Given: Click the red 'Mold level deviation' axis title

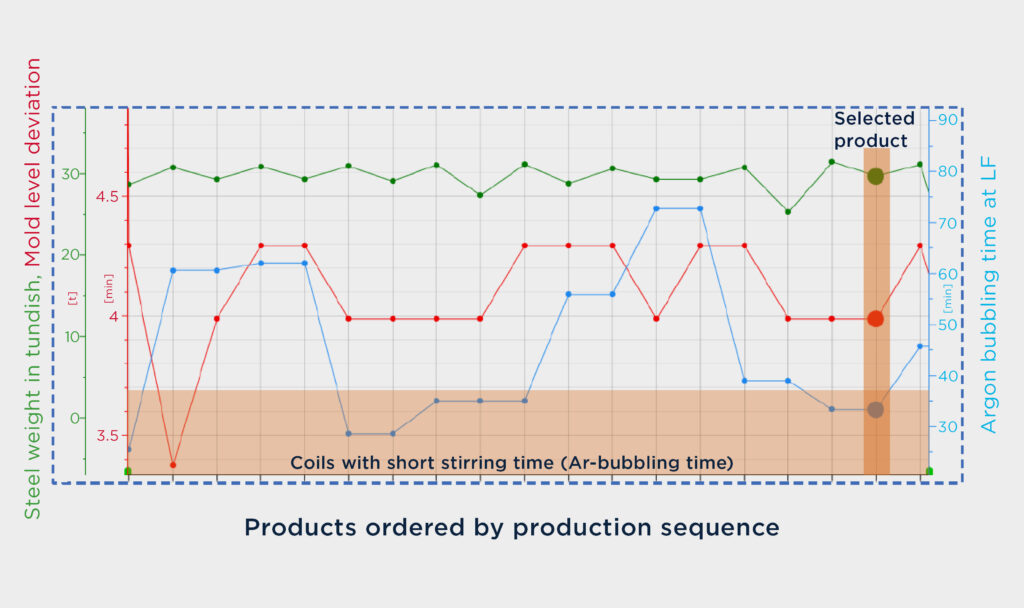Looking at the screenshot, I should click(33, 162).
